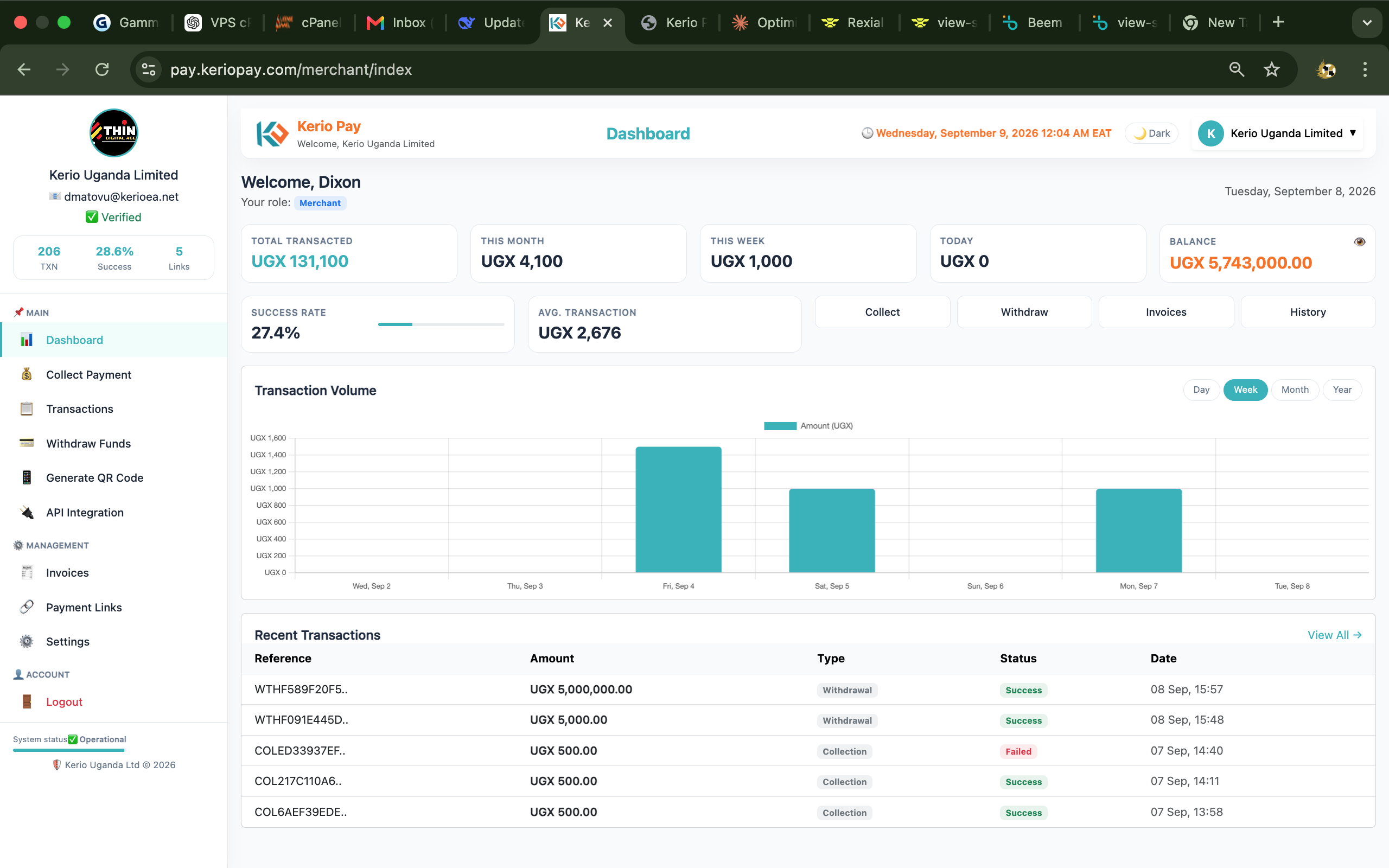Select Month chart range
This screenshot has height=868, width=1389.
coord(1295,390)
